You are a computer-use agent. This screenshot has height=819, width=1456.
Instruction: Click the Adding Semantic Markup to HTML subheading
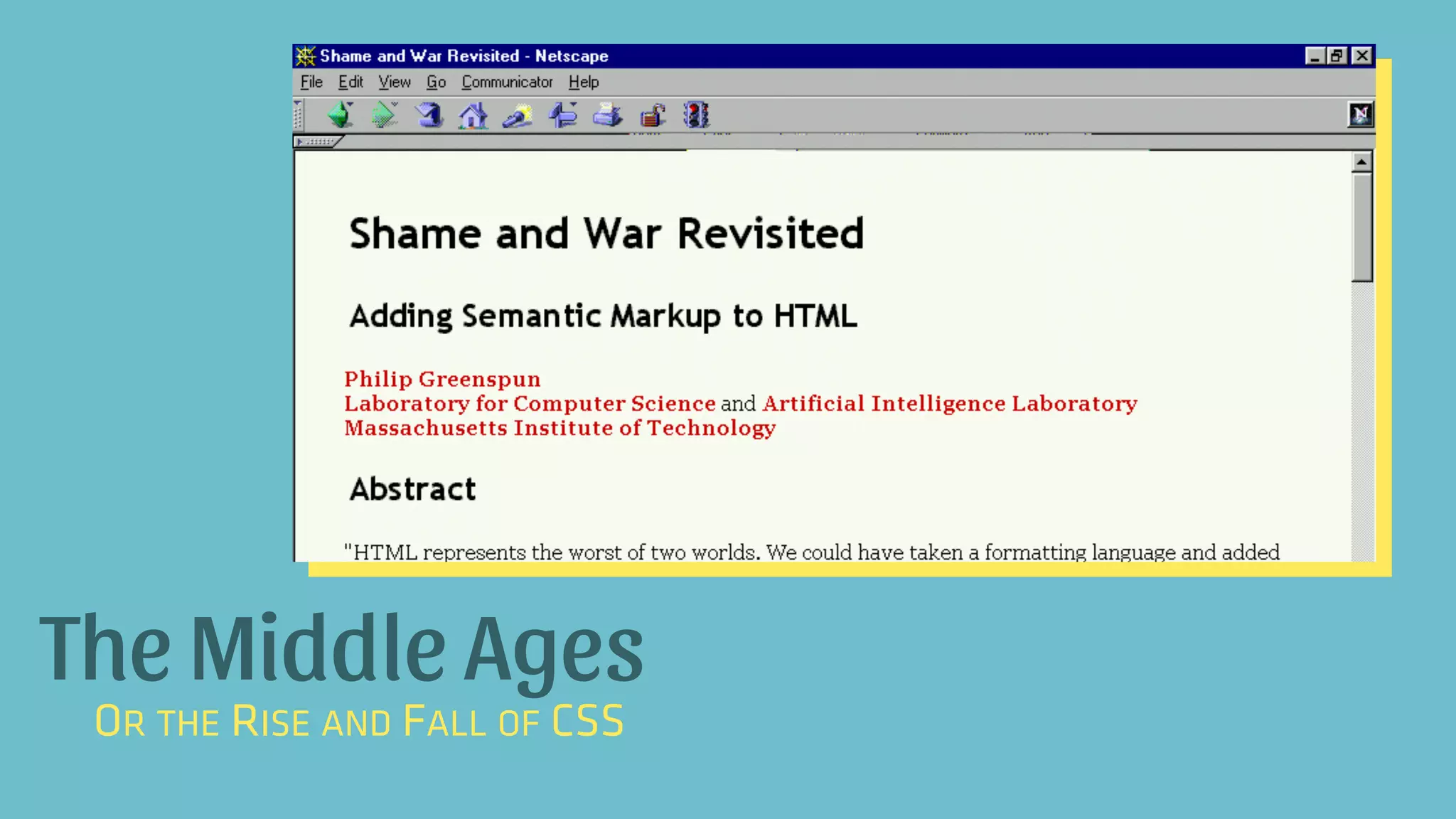[603, 316]
